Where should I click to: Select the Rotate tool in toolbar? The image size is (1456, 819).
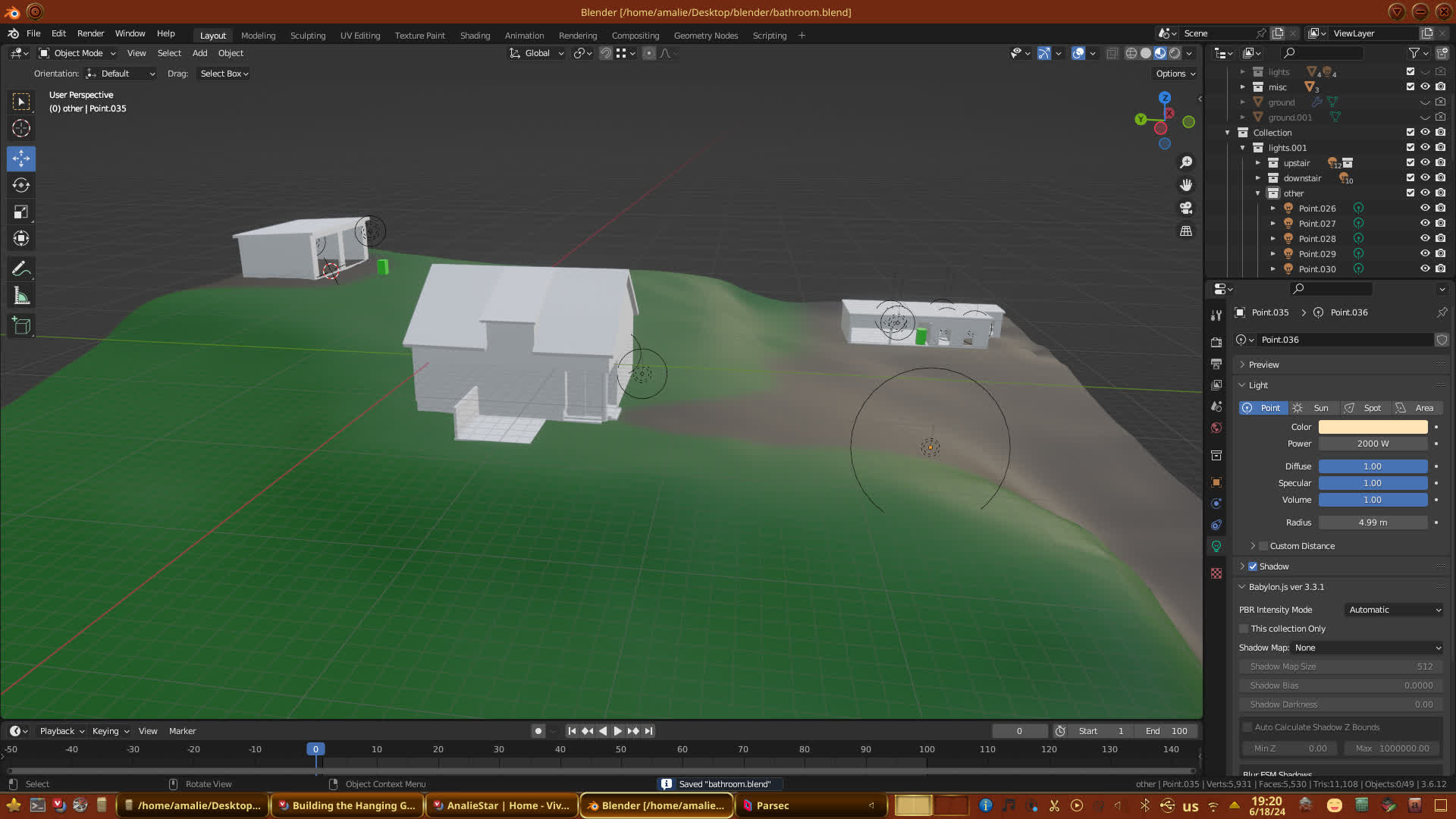pyautogui.click(x=21, y=185)
